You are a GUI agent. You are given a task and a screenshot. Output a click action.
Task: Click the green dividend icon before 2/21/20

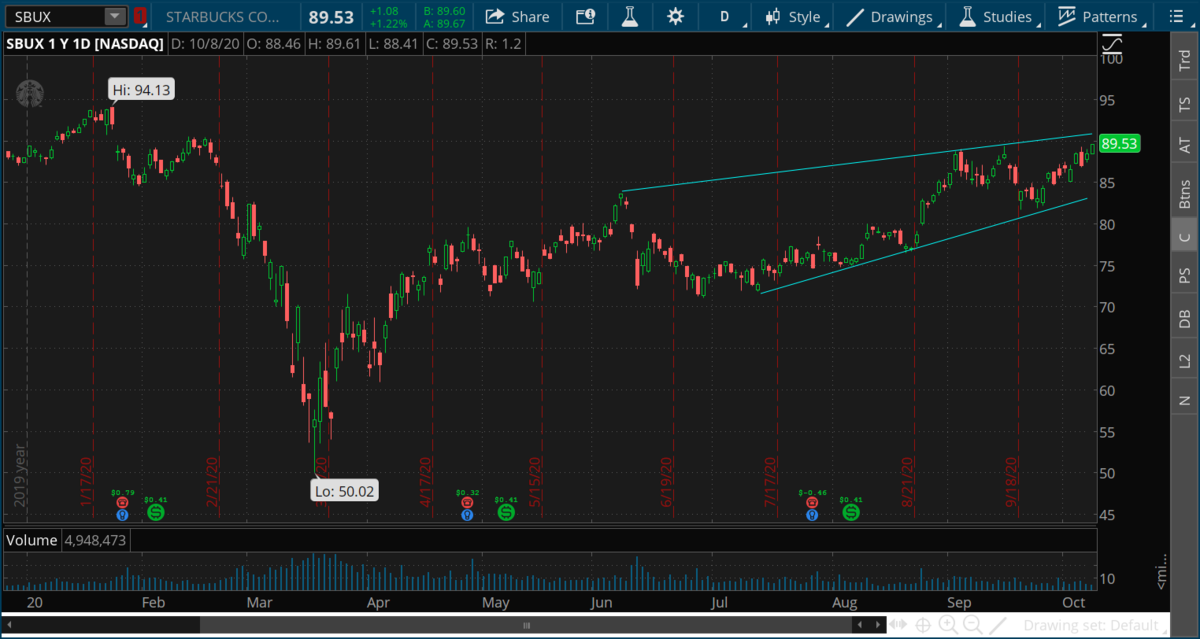click(156, 512)
